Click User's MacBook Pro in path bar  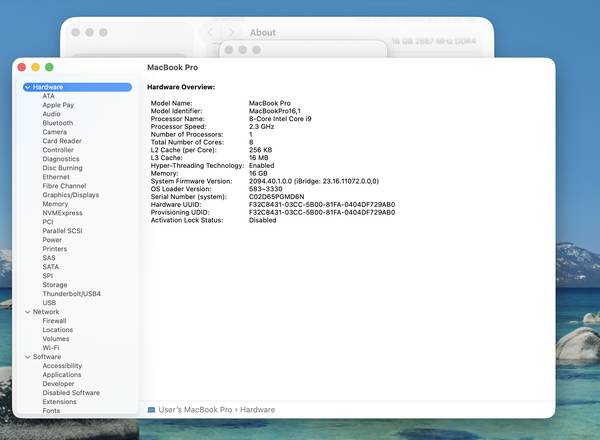pyautogui.click(x=196, y=410)
